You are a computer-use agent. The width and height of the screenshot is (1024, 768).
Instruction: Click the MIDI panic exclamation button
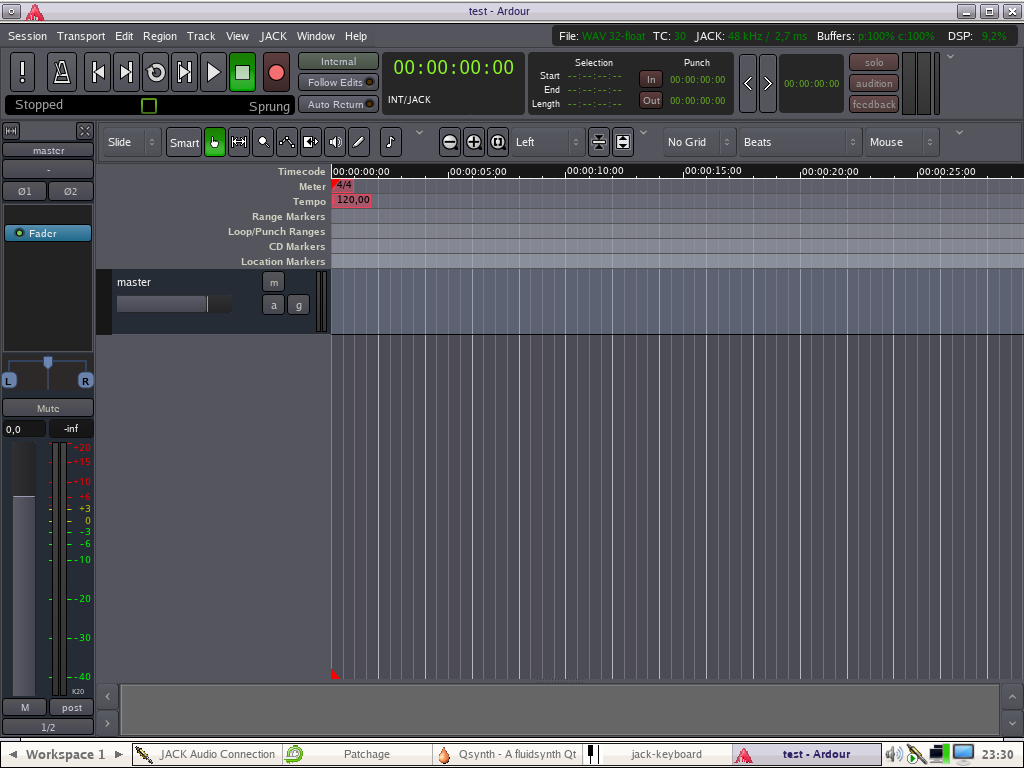tap(23, 72)
